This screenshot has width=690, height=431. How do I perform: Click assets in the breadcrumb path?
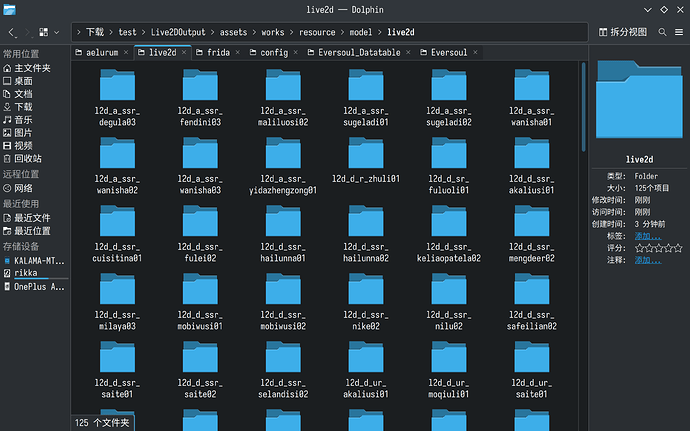click(x=233, y=32)
